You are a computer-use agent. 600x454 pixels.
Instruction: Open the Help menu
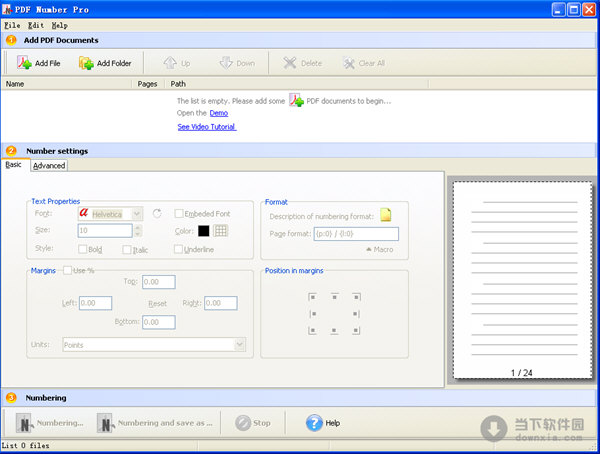pos(60,25)
